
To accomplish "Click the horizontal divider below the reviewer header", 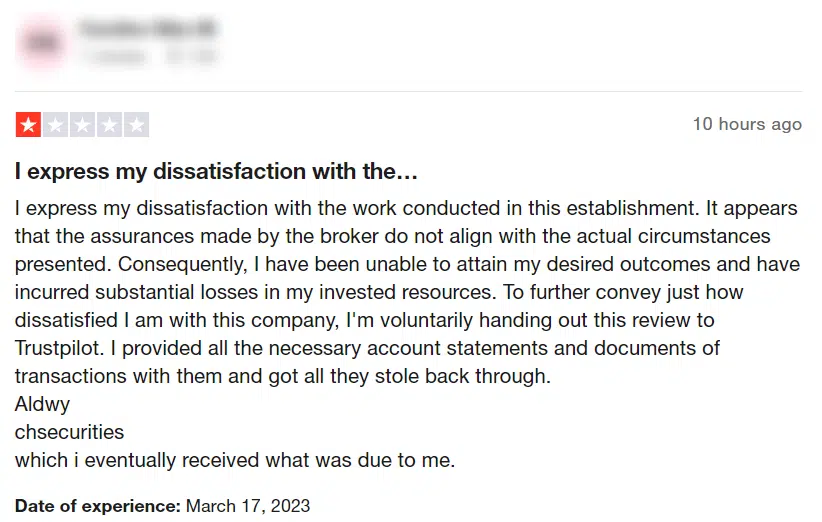I will click(x=408, y=91).
